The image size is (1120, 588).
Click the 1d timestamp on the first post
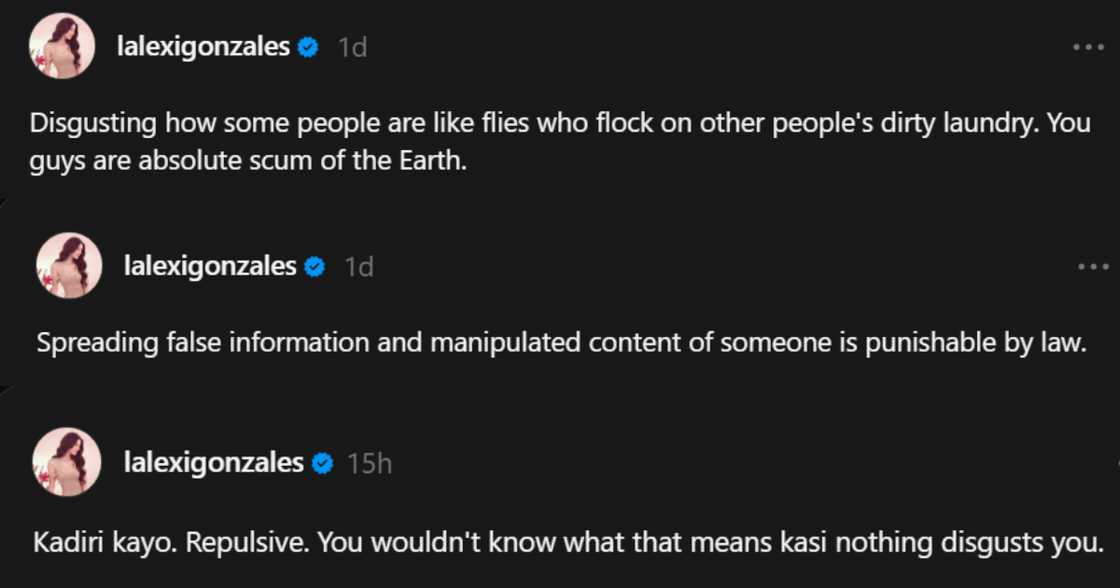point(352,47)
